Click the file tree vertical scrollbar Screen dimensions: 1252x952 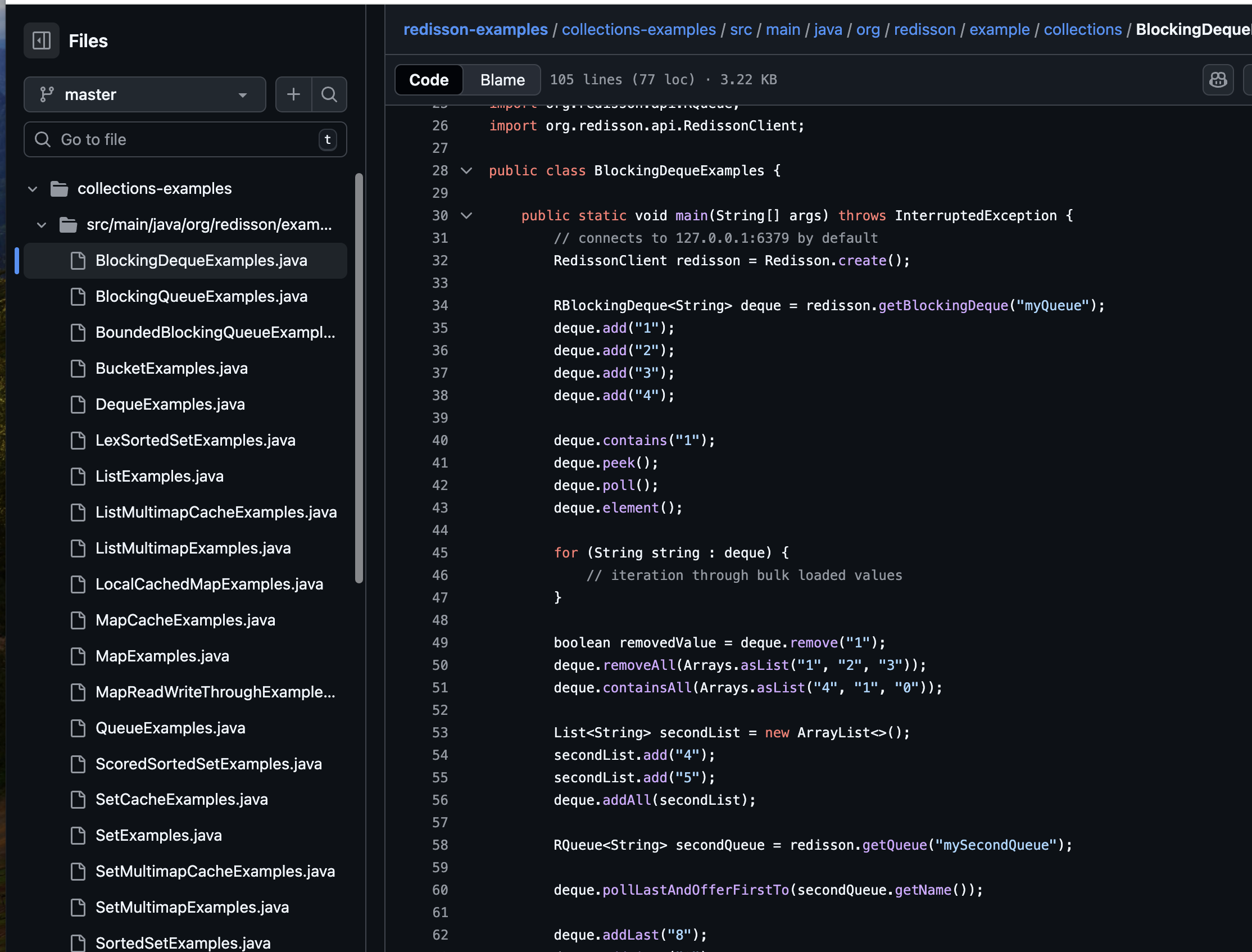click(x=359, y=378)
